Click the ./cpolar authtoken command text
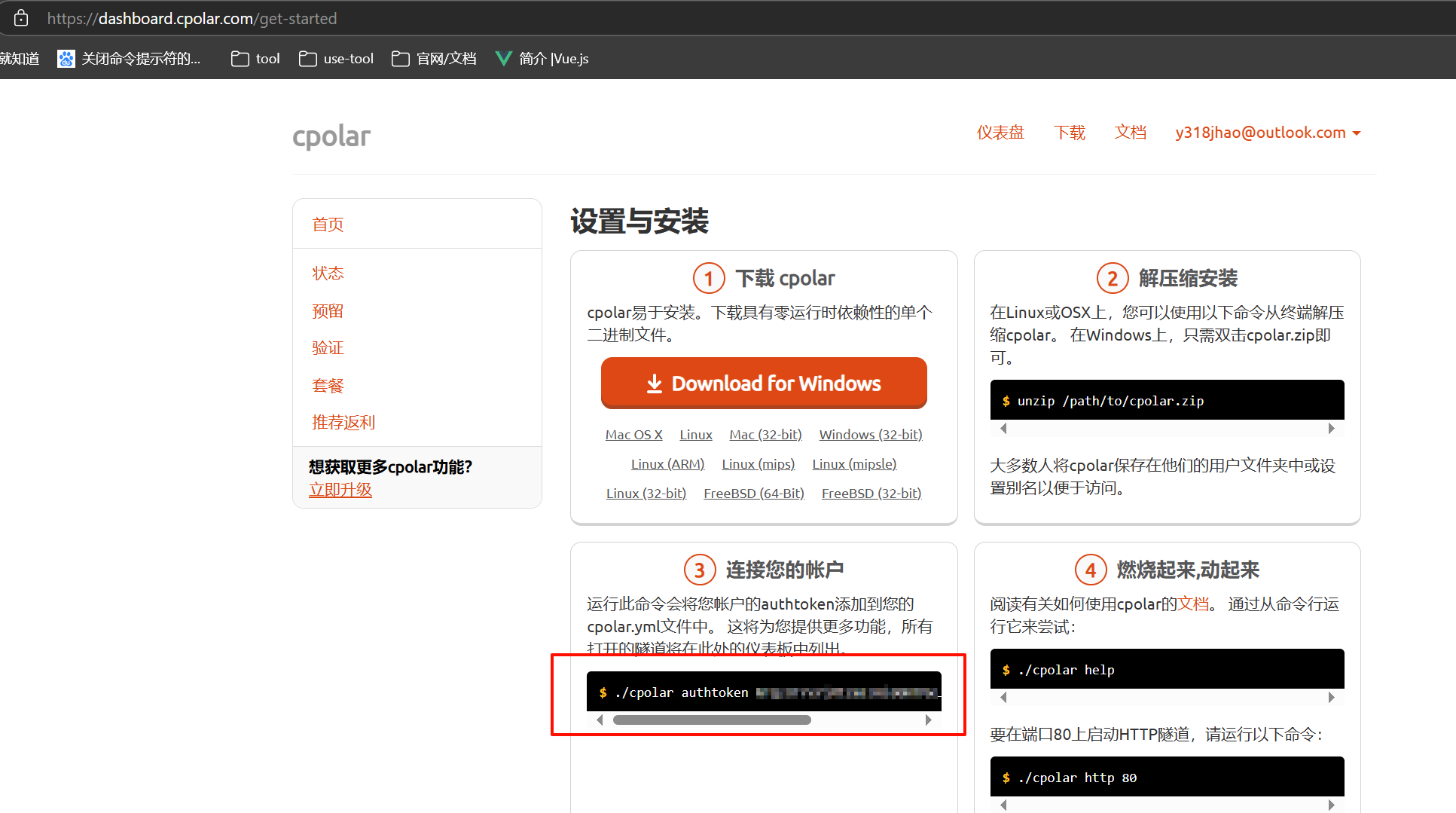This screenshot has width=1456, height=813. [x=682, y=692]
